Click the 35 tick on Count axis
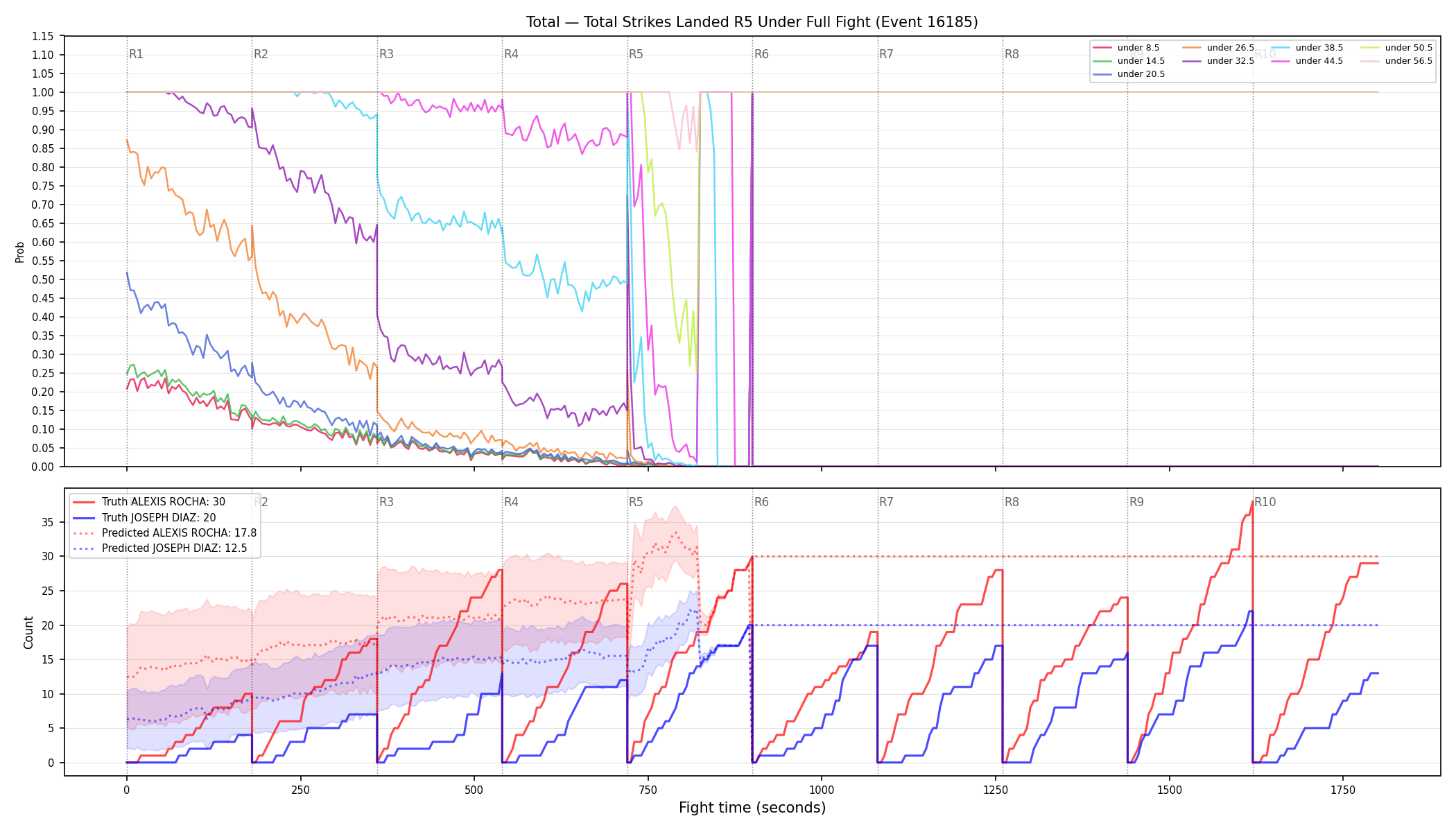 pyautogui.click(x=49, y=522)
